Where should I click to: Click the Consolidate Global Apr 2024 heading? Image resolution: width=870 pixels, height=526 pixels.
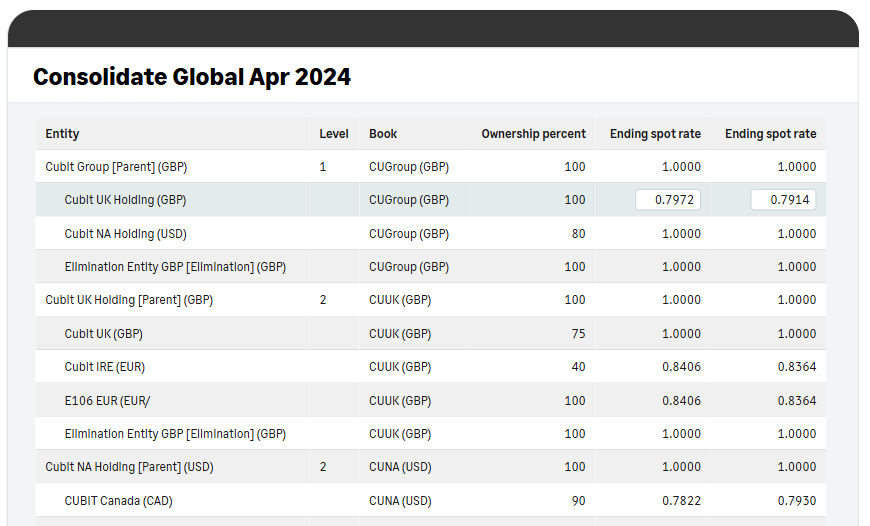192,77
